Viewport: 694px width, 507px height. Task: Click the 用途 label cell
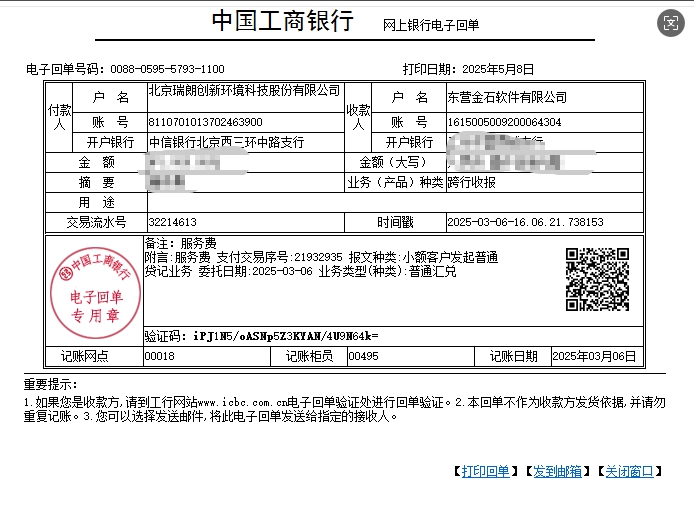coord(96,202)
